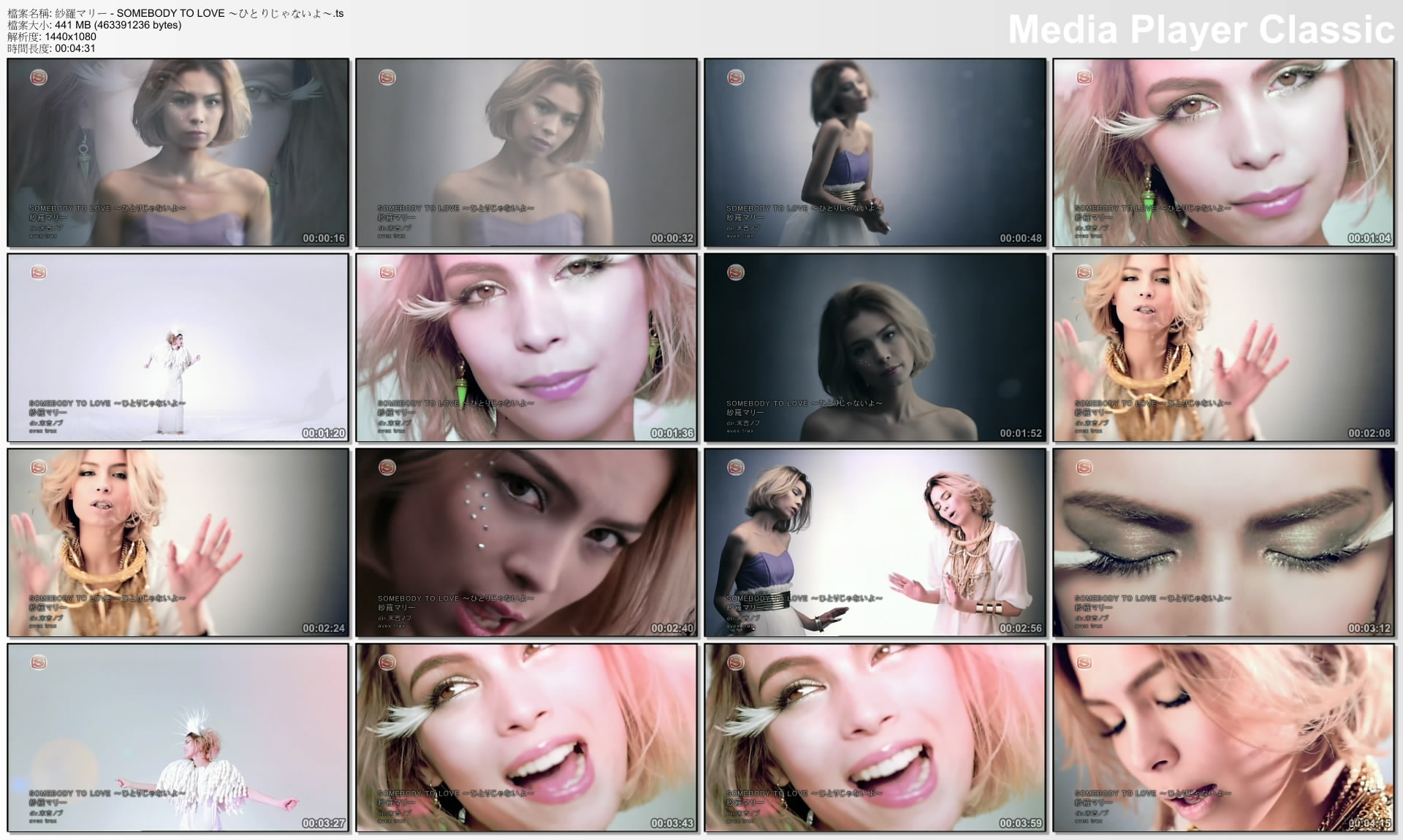Click the closed-eyes frame at 00:03:12
Screen dimensions: 1403x840
[x=1223, y=542]
